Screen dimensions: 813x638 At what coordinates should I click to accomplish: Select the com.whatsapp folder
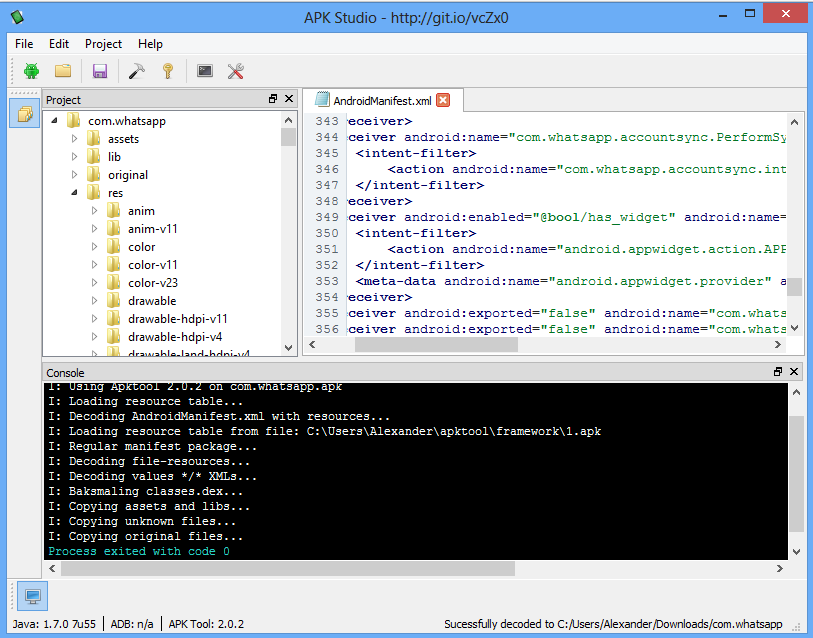[127, 121]
